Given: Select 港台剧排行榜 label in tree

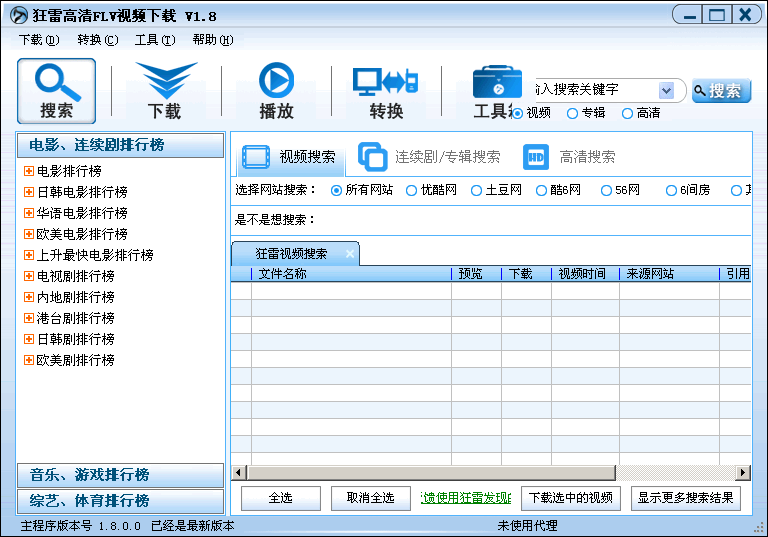Looking at the screenshot, I should (x=75, y=318).
